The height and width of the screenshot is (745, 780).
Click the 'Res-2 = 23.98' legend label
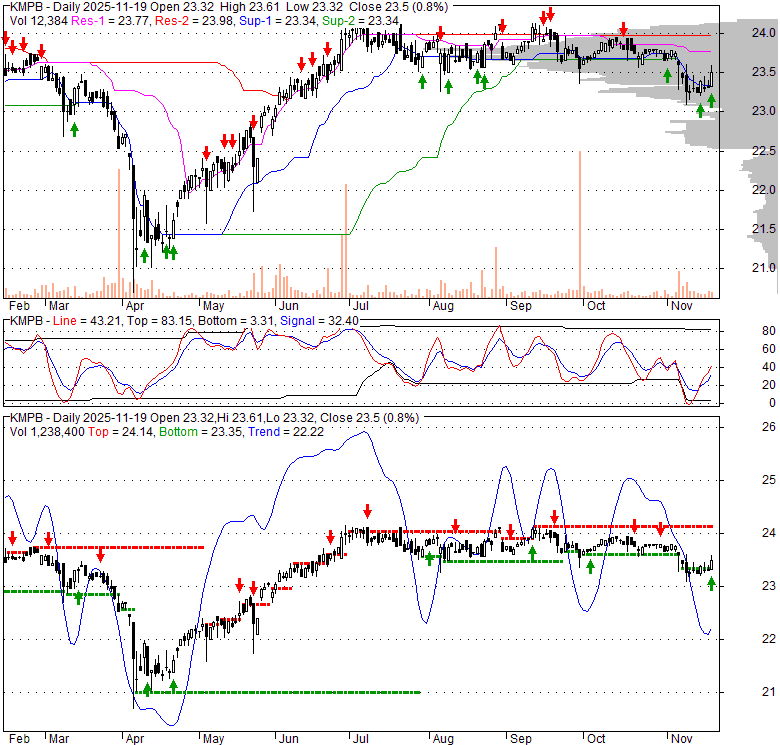coord(195,20)
